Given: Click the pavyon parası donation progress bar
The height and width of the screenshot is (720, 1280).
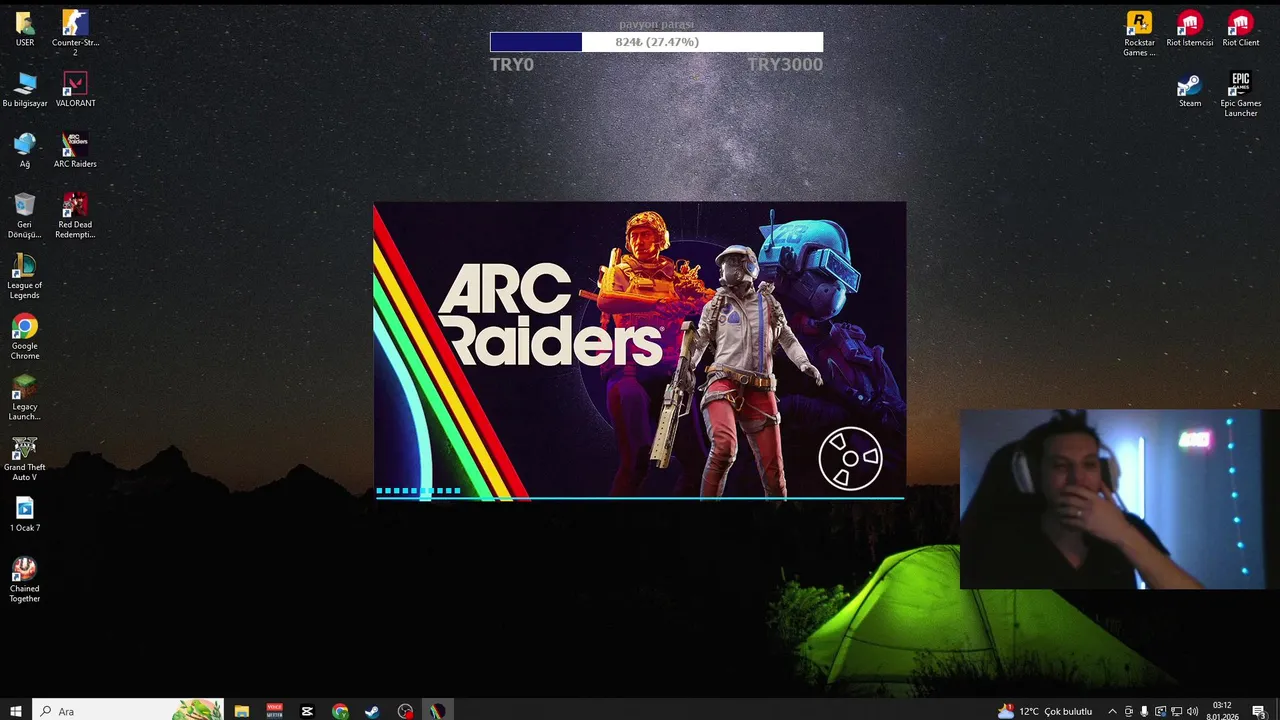Looking at the screenshot, I should 656,42.
